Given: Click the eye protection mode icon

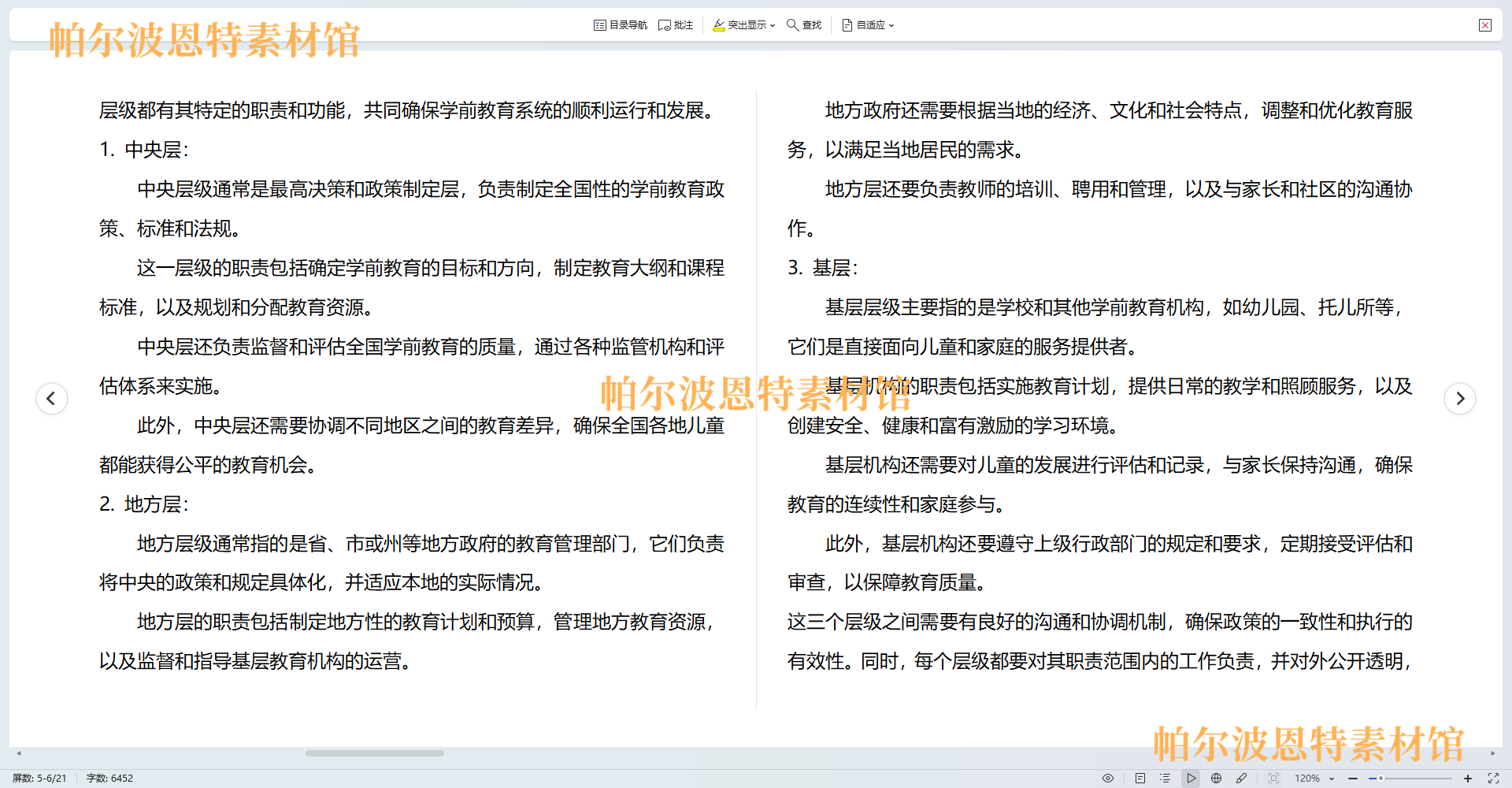Looking at the screenshot, I should 1108,779.
